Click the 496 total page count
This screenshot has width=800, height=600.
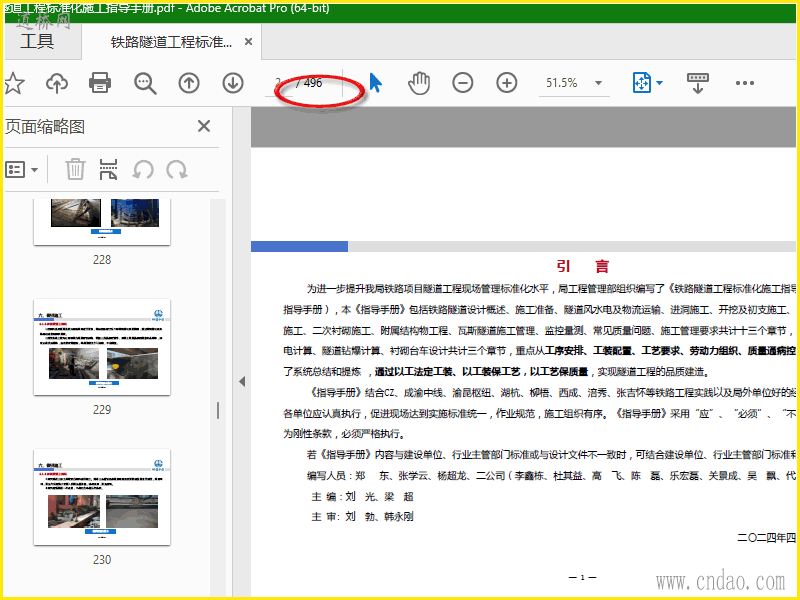pos(313,83)
